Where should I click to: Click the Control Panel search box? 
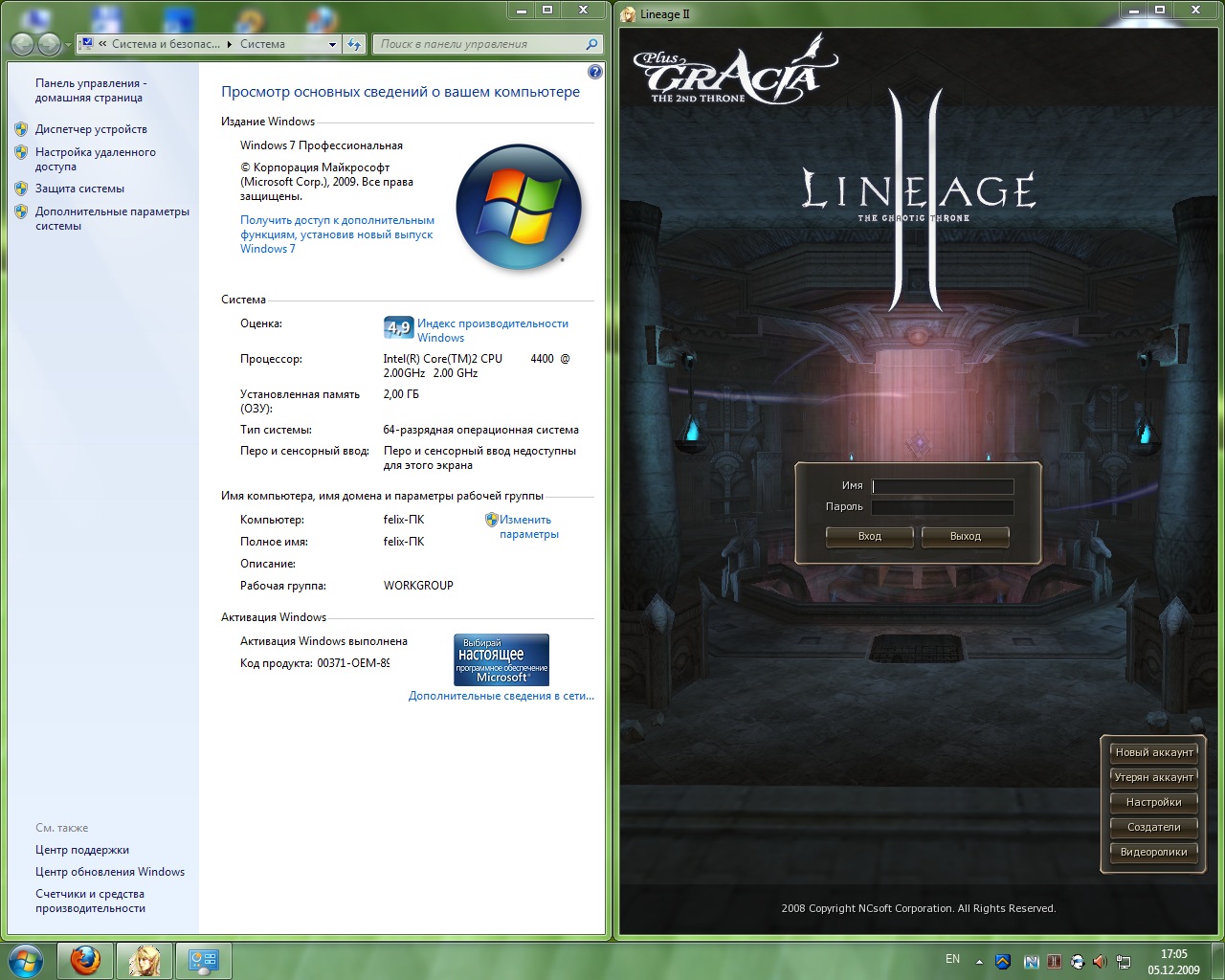click(487, 44)
